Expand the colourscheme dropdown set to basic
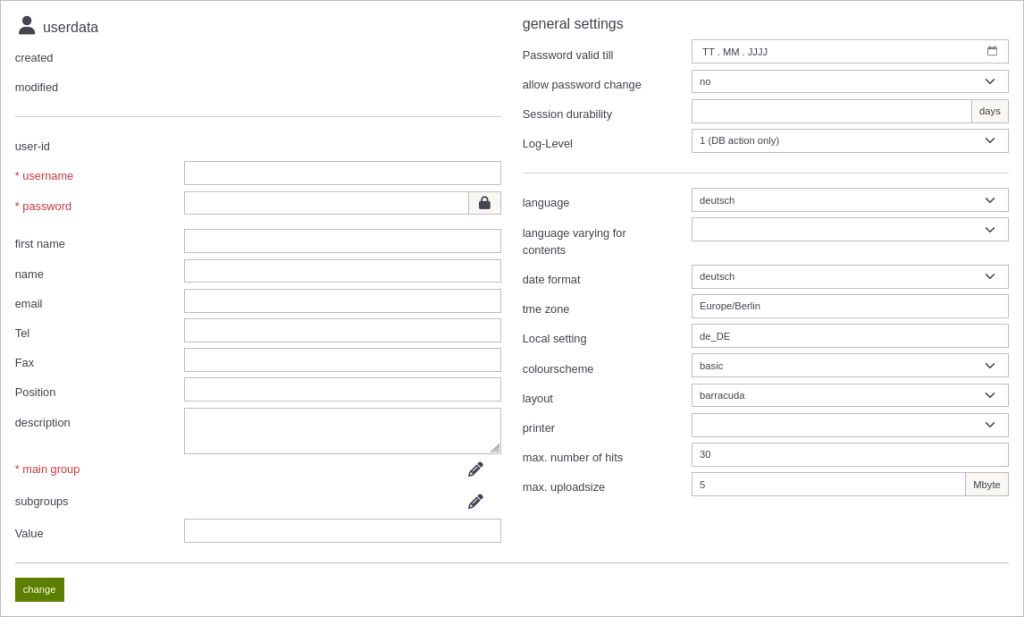 [x=850, y=366]
